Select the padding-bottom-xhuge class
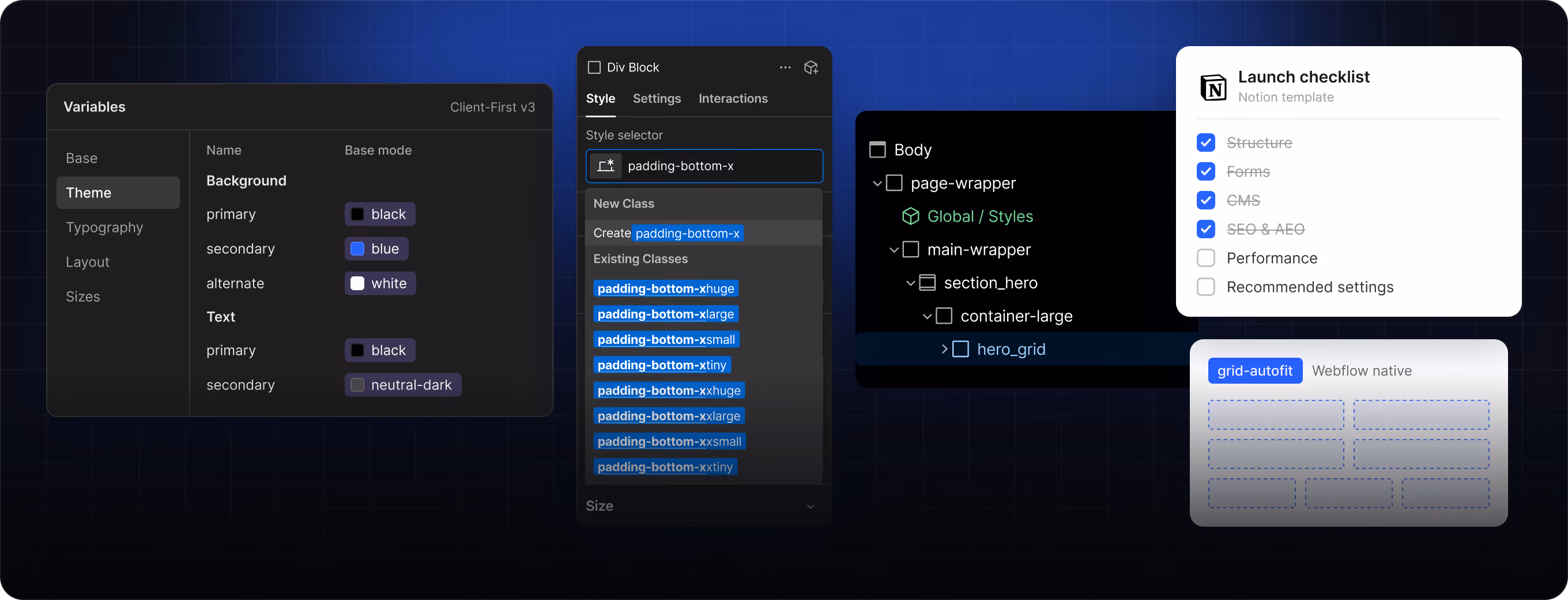Viewport: 1568px width, 600px height. click(x=665, y=288)
